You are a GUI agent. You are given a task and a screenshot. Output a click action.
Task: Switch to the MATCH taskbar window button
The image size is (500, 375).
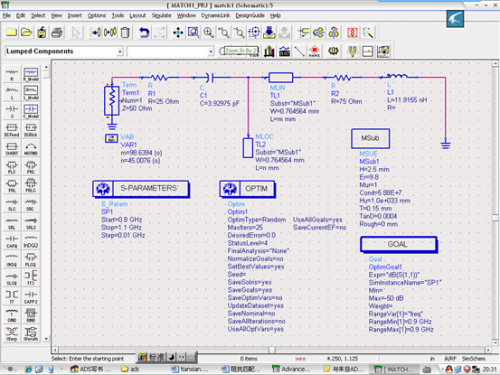[x=394, y=369]
